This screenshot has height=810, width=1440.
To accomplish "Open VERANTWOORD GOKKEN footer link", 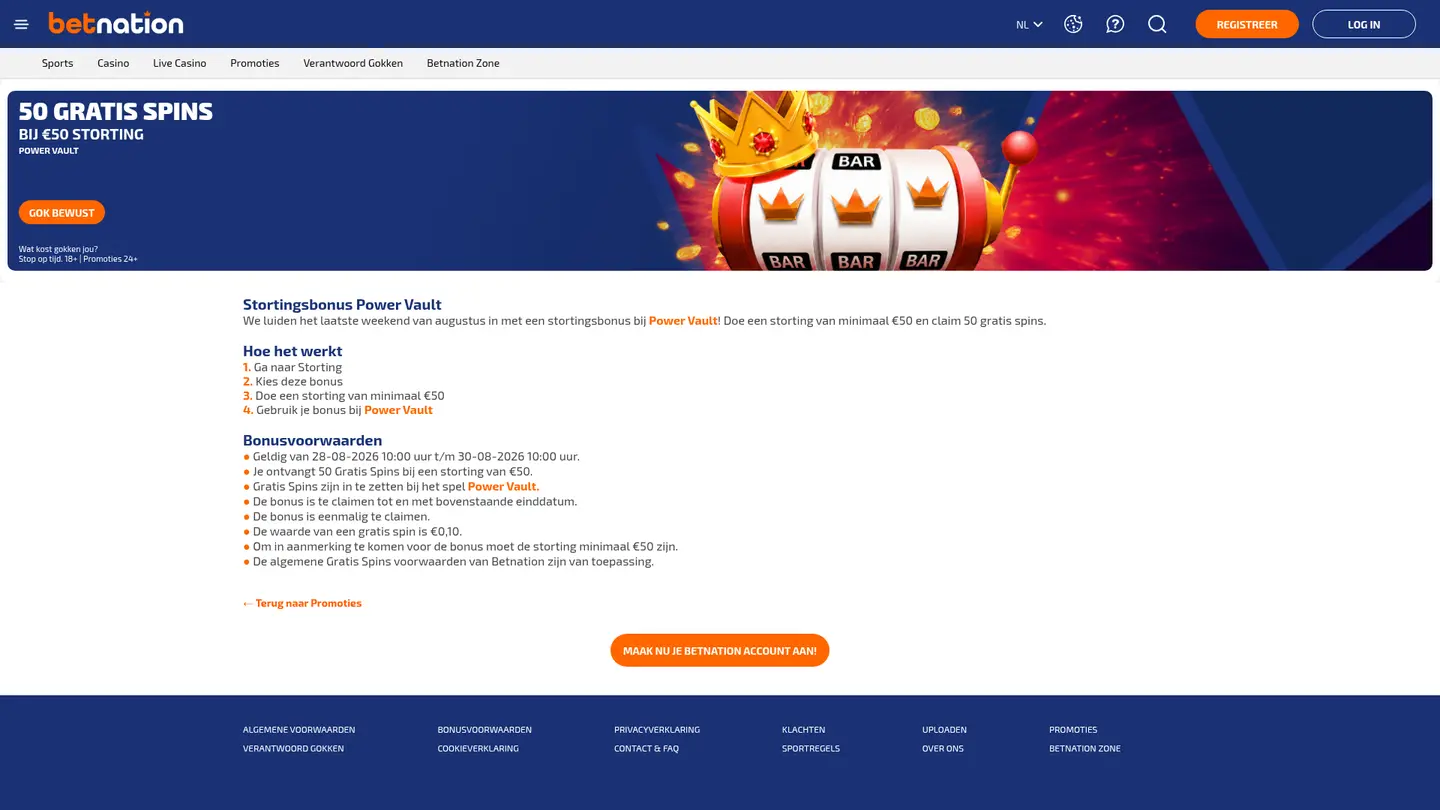I will [x=293, y=749].
